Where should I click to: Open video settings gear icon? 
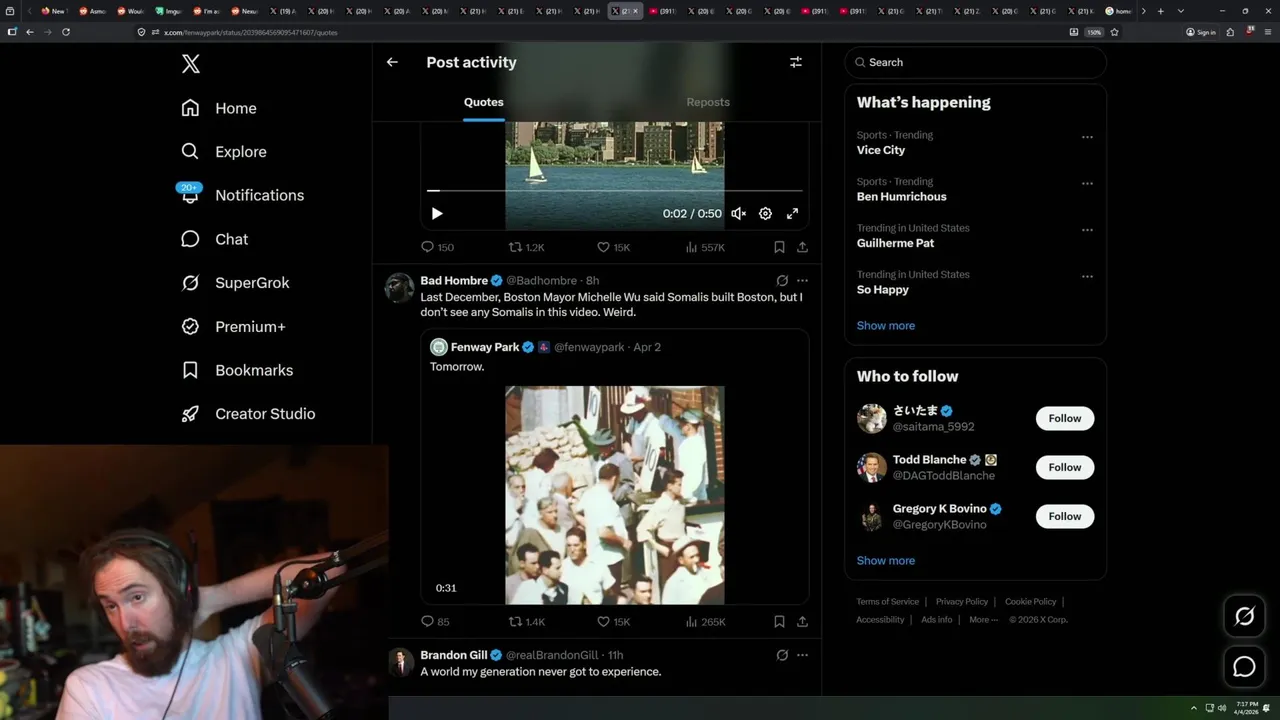[765, 213]
